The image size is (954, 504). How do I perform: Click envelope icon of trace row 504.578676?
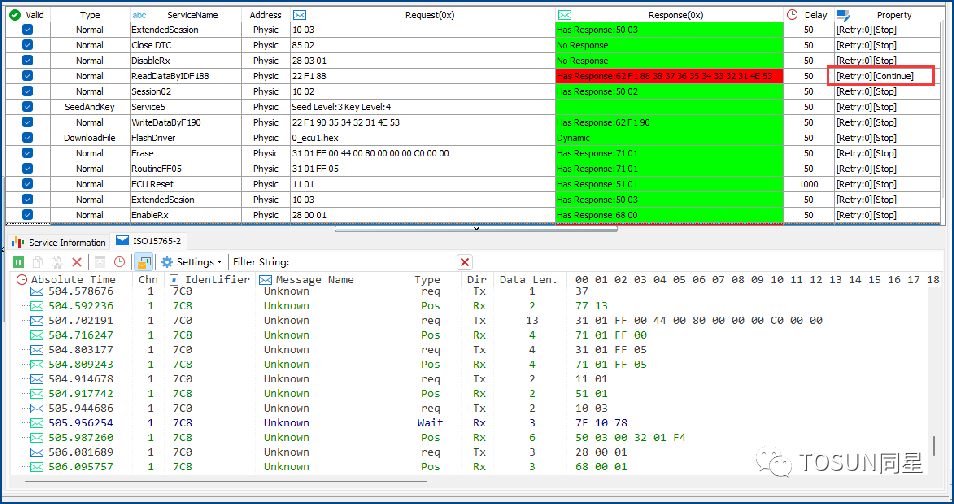[37, 292]
